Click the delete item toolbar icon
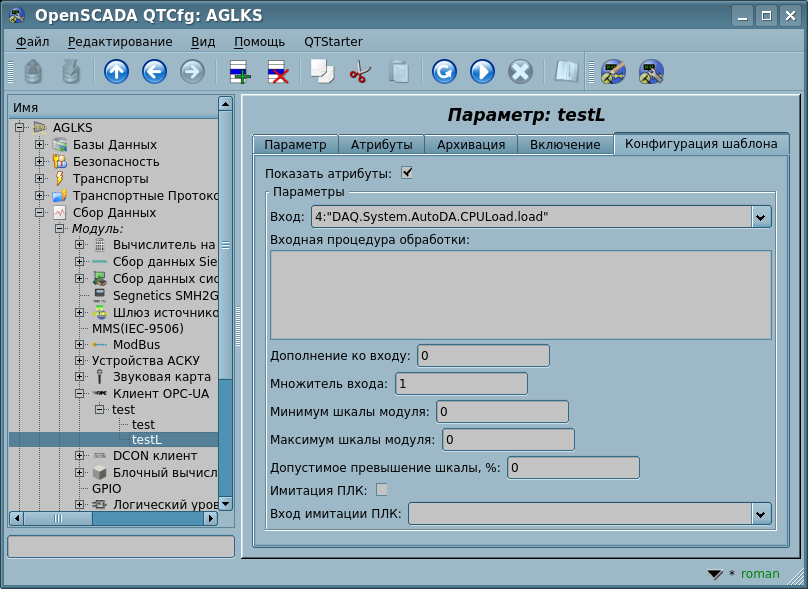 [277, 72]
